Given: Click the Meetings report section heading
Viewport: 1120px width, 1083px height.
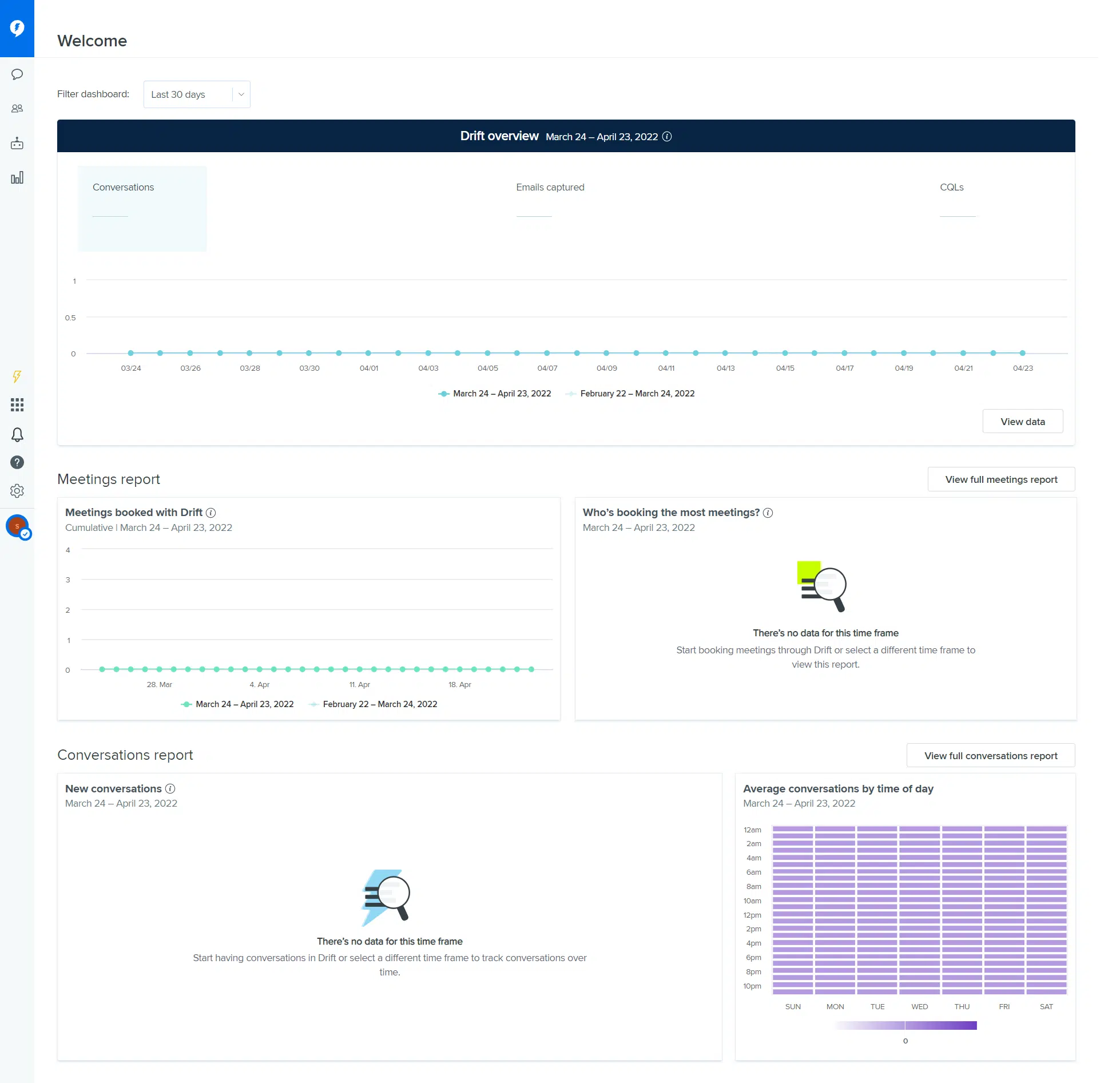Looking at the screenshot, I should (109, 479).
